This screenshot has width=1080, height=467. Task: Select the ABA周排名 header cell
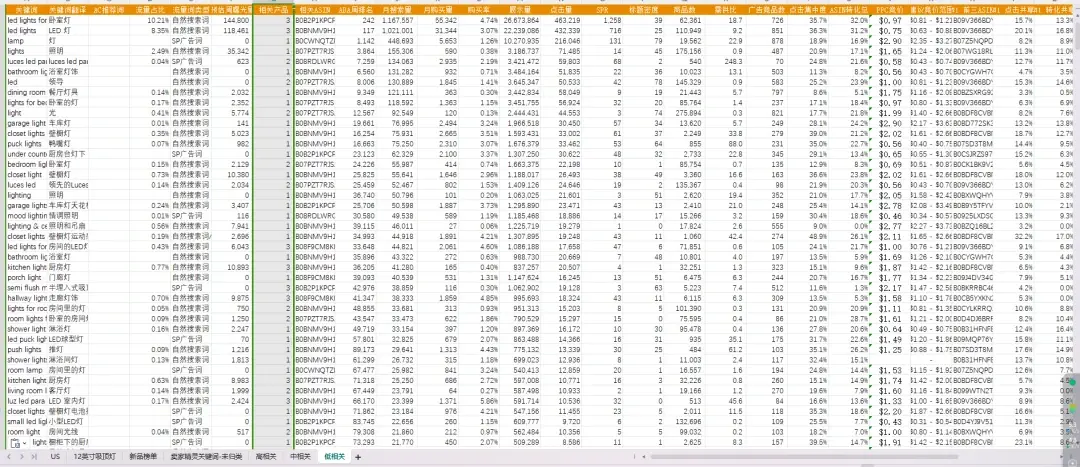click(357, 11)
